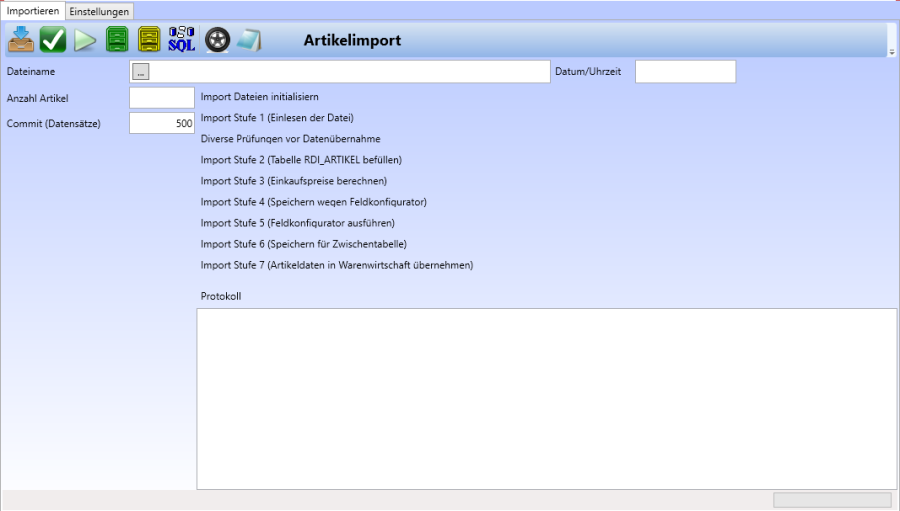Click the green checkmark icon
This screenshot has height=511, width=900.
tap(53, 40)
